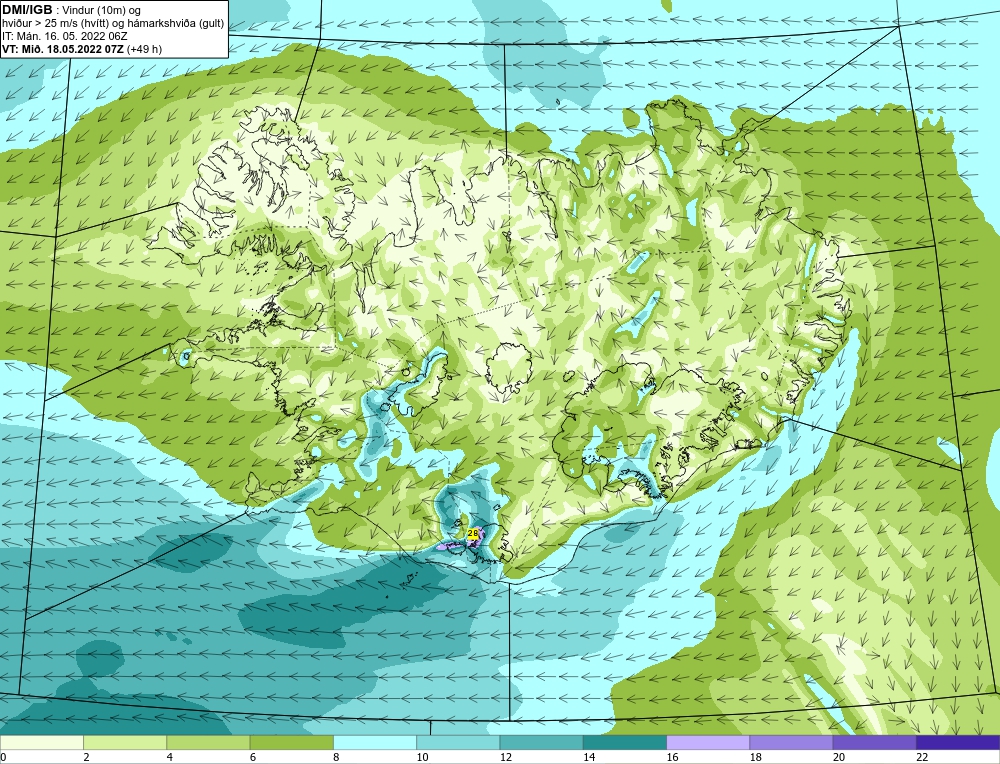Select the dark indigo swatch above 22
This screenshot has height=764, width=1000.
point(958,742)
